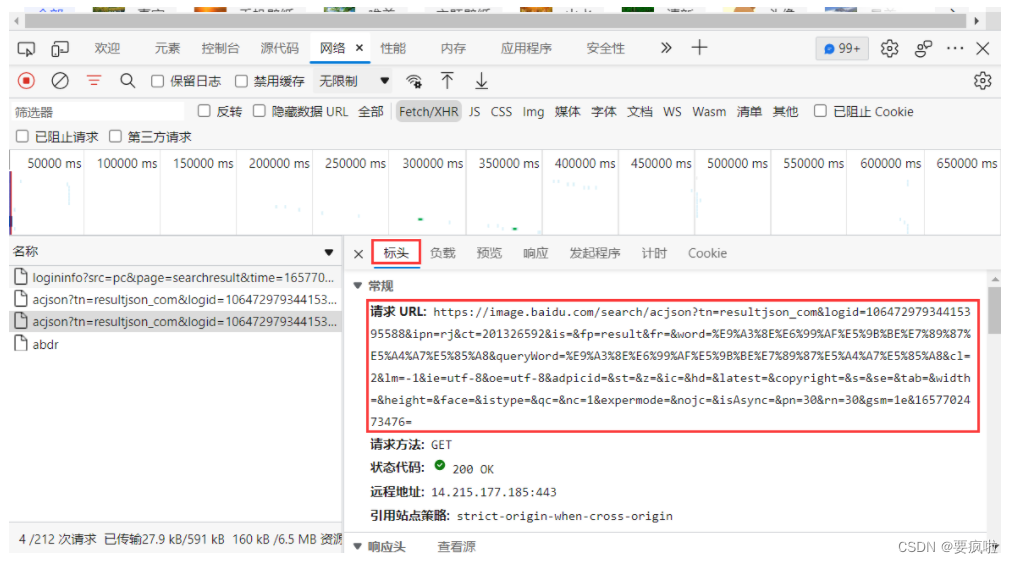This screenshot has width=1013, height=563.
Task: Enable the 禁用缓存 checkbox
Action: coord(241,81)
